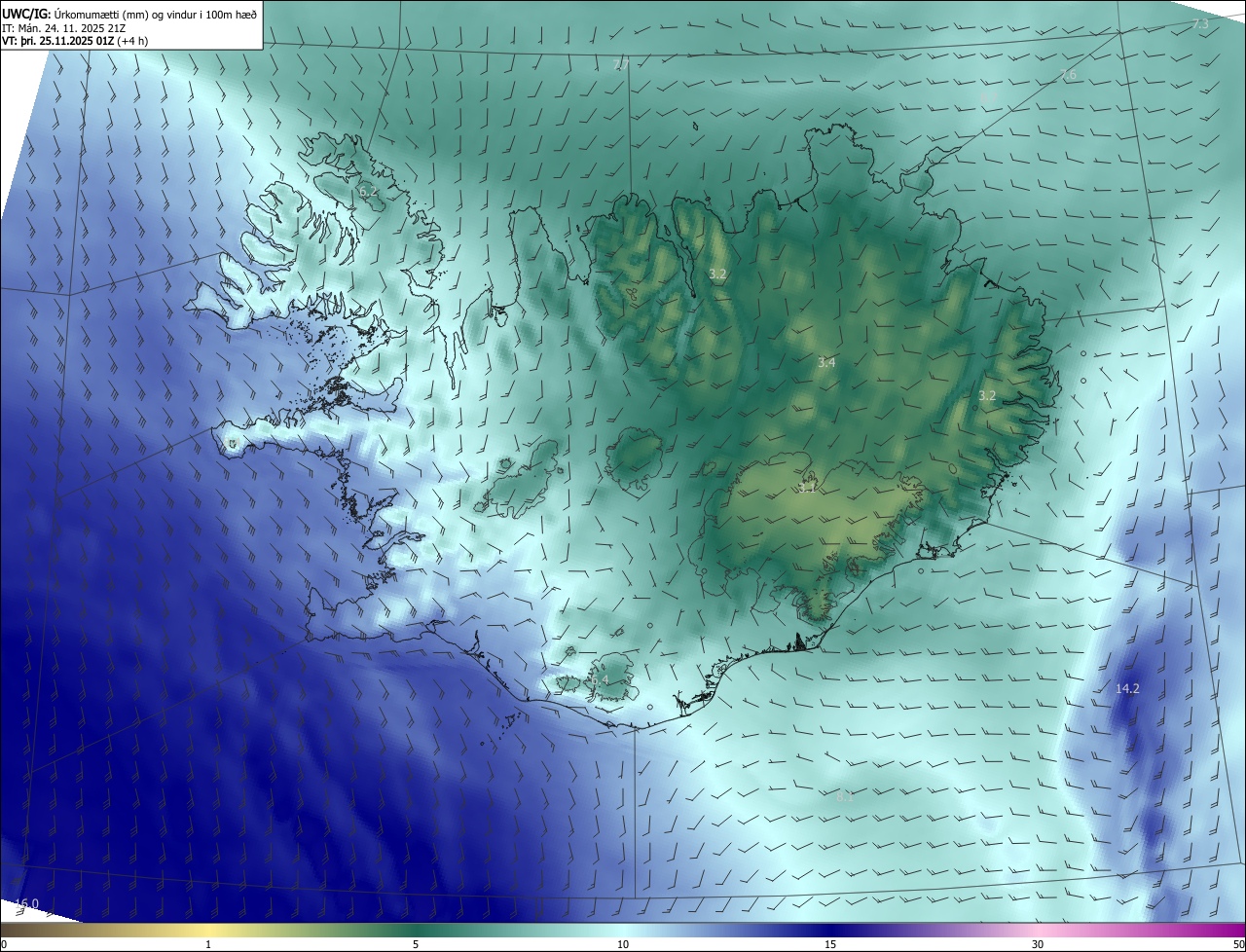Click the VT valid time line
This screenshot has height=952, width=1246.
(x=75, y=41)
